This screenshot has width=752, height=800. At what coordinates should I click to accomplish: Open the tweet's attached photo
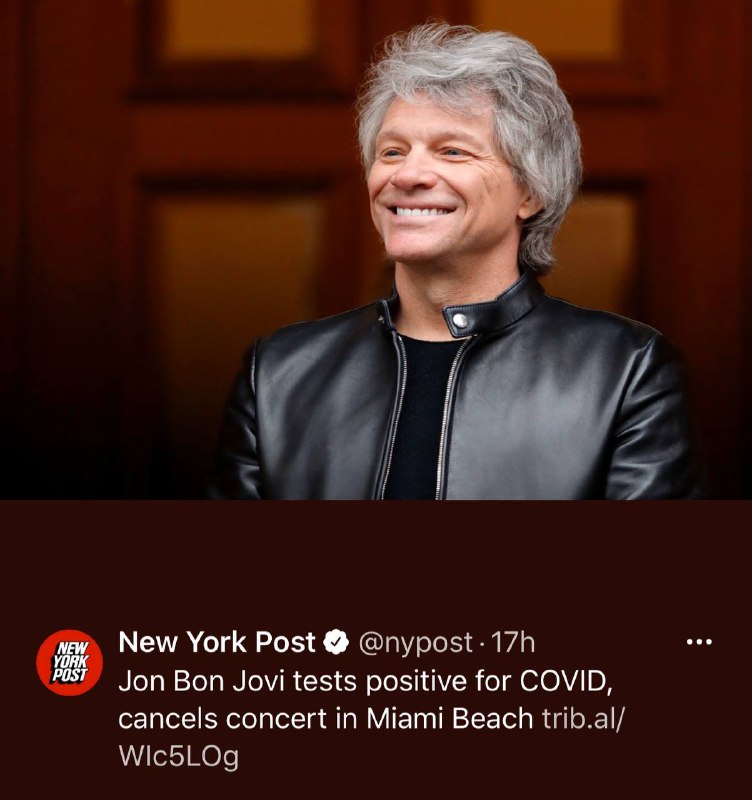[x=376, y=250]
